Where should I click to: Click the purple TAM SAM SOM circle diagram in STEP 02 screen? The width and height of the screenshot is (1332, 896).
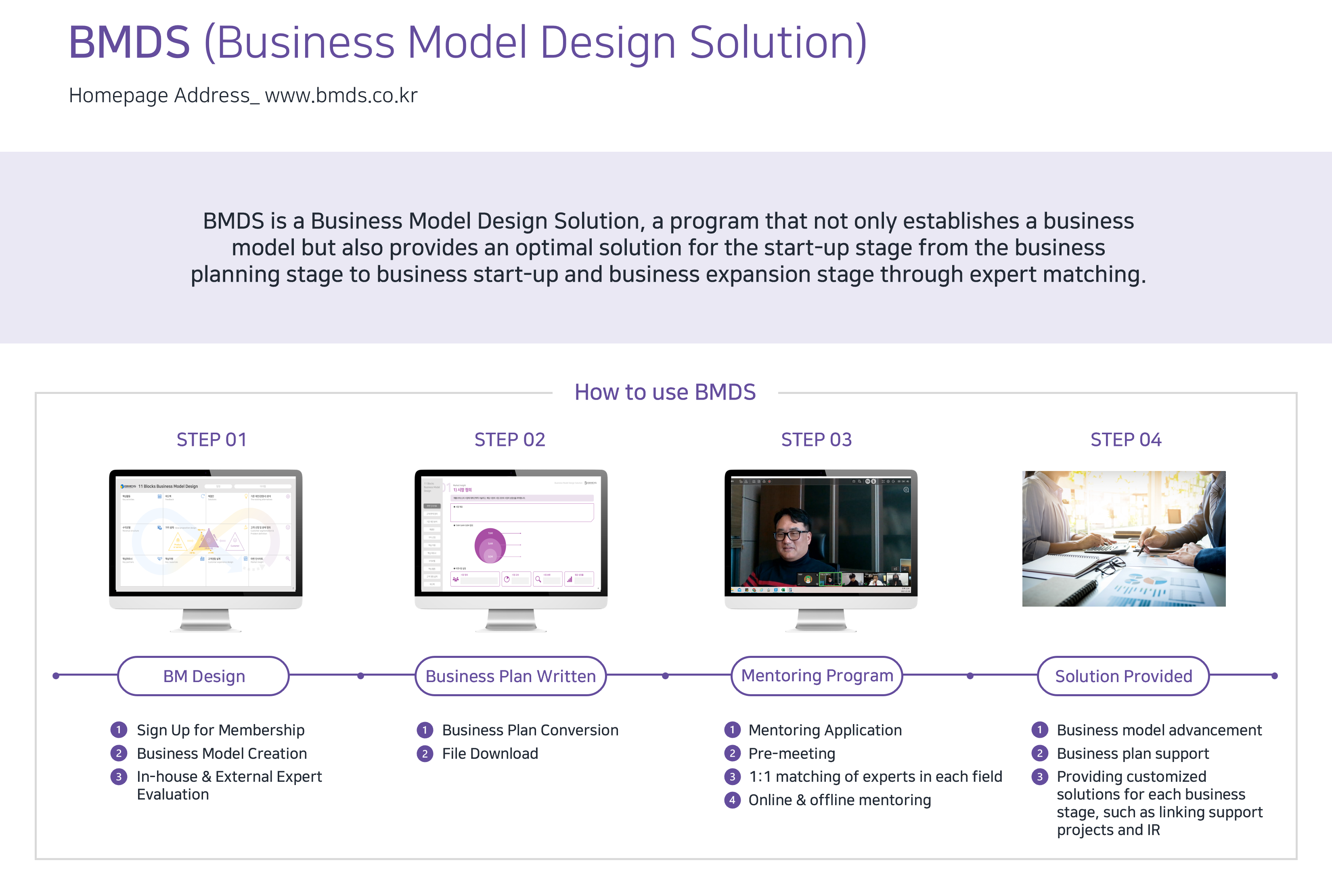click(490, 546)
